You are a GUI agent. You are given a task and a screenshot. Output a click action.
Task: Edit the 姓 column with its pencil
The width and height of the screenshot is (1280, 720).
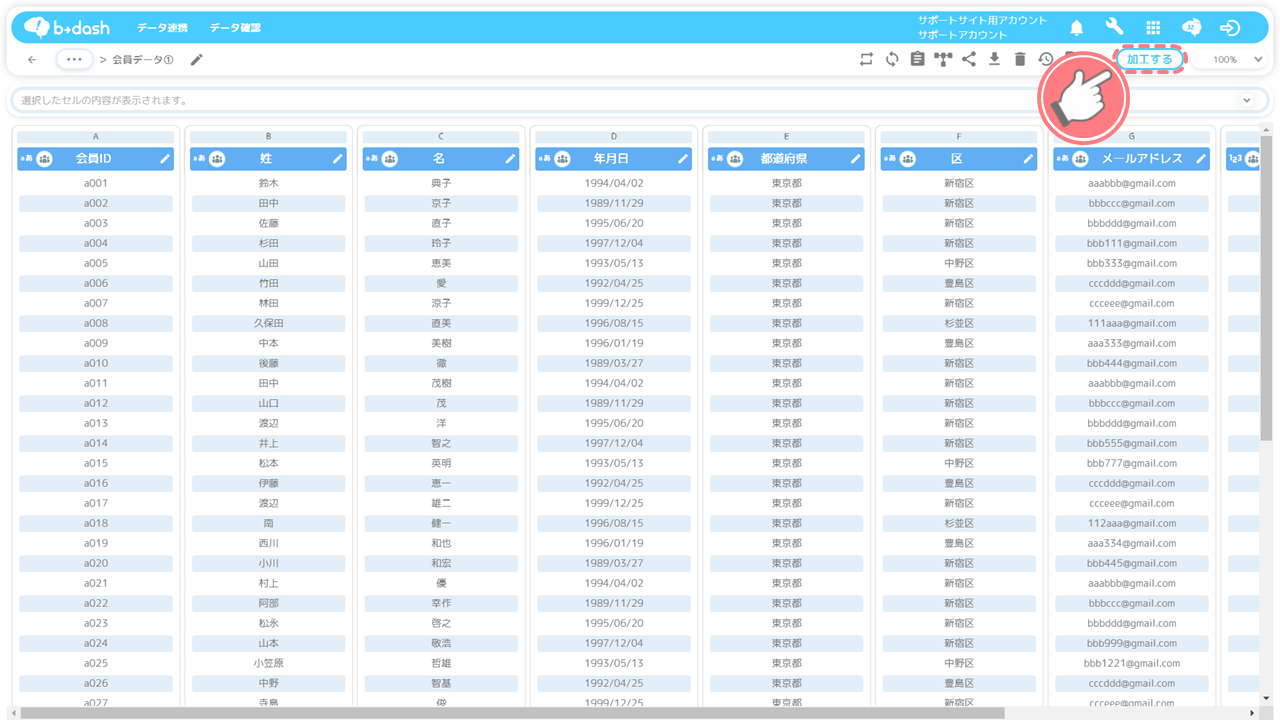tap(338, 159)
